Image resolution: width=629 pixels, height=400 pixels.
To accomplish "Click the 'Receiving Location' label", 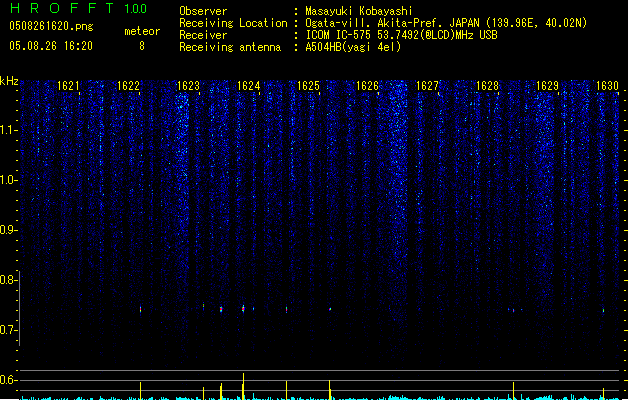I will (x=233, y=23).
